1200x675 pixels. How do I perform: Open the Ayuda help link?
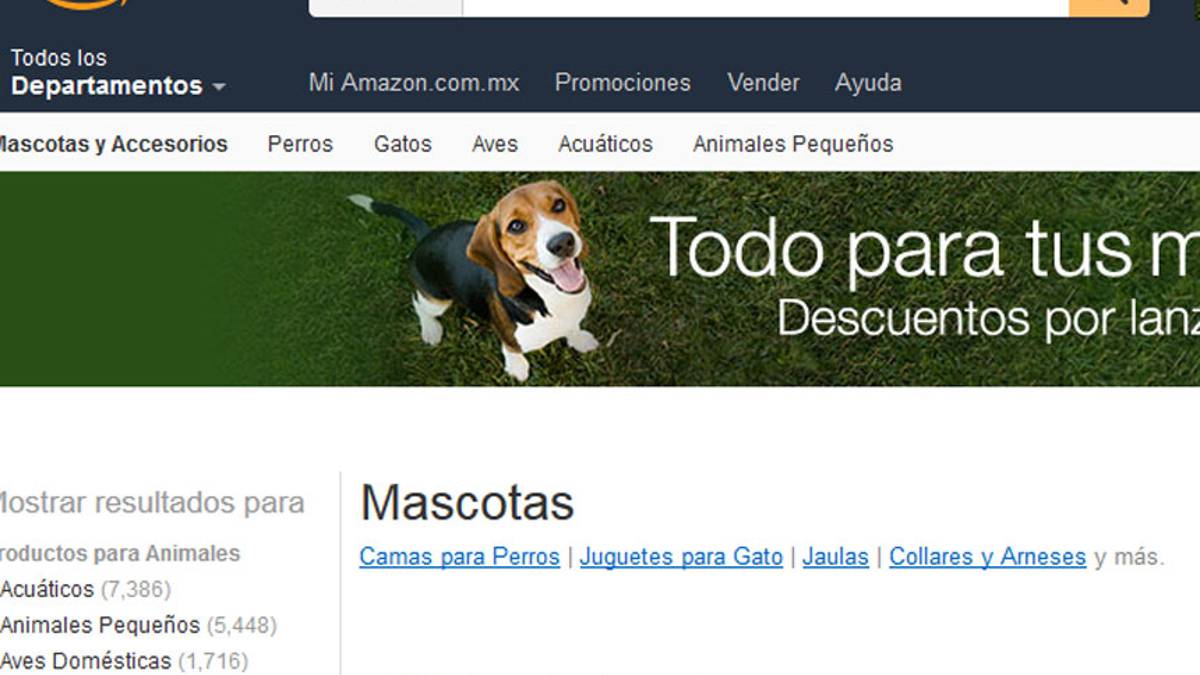(x=868, y=83)
